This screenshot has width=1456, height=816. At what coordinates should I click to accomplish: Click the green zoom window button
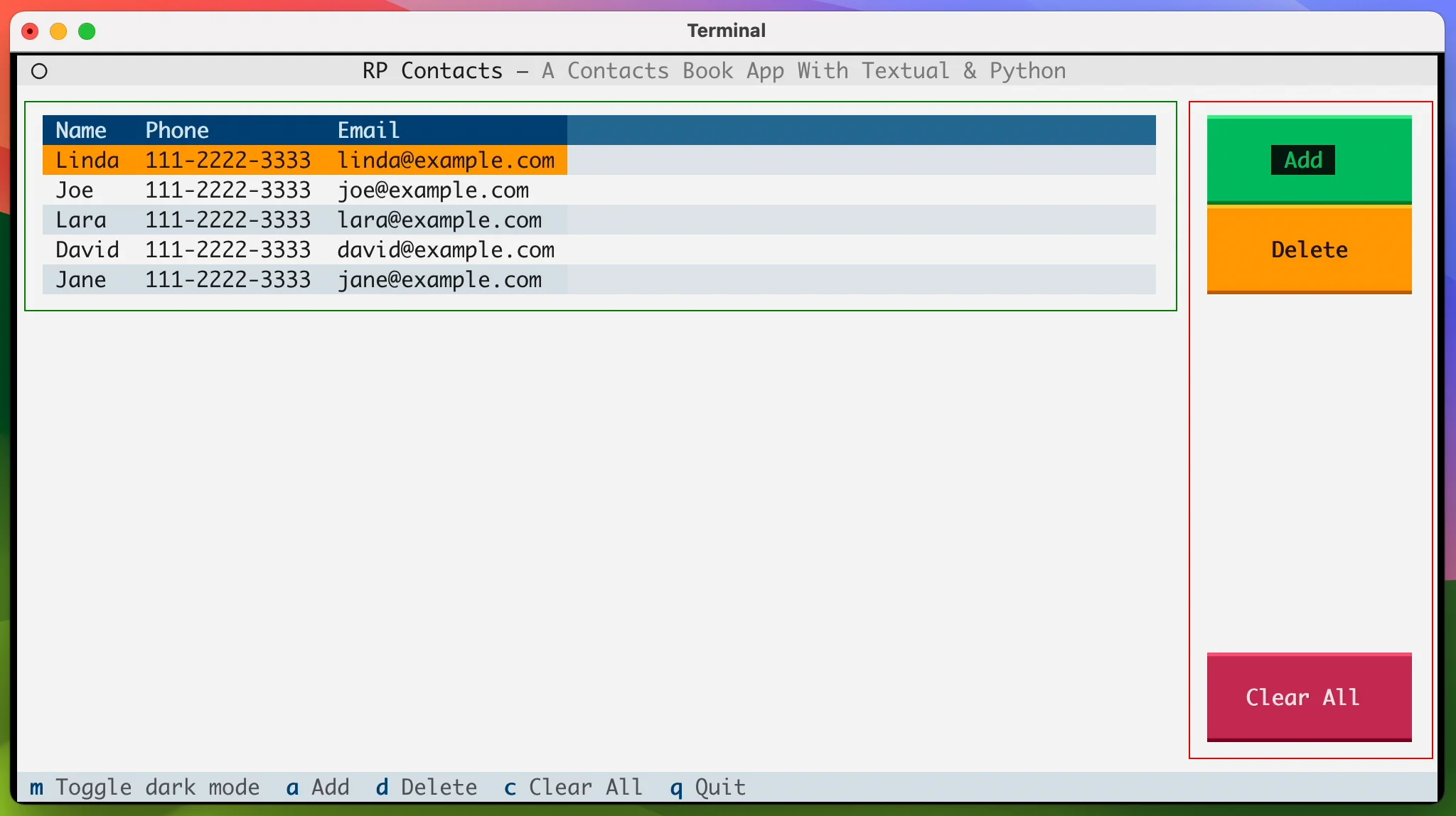(x=87, y=31)
